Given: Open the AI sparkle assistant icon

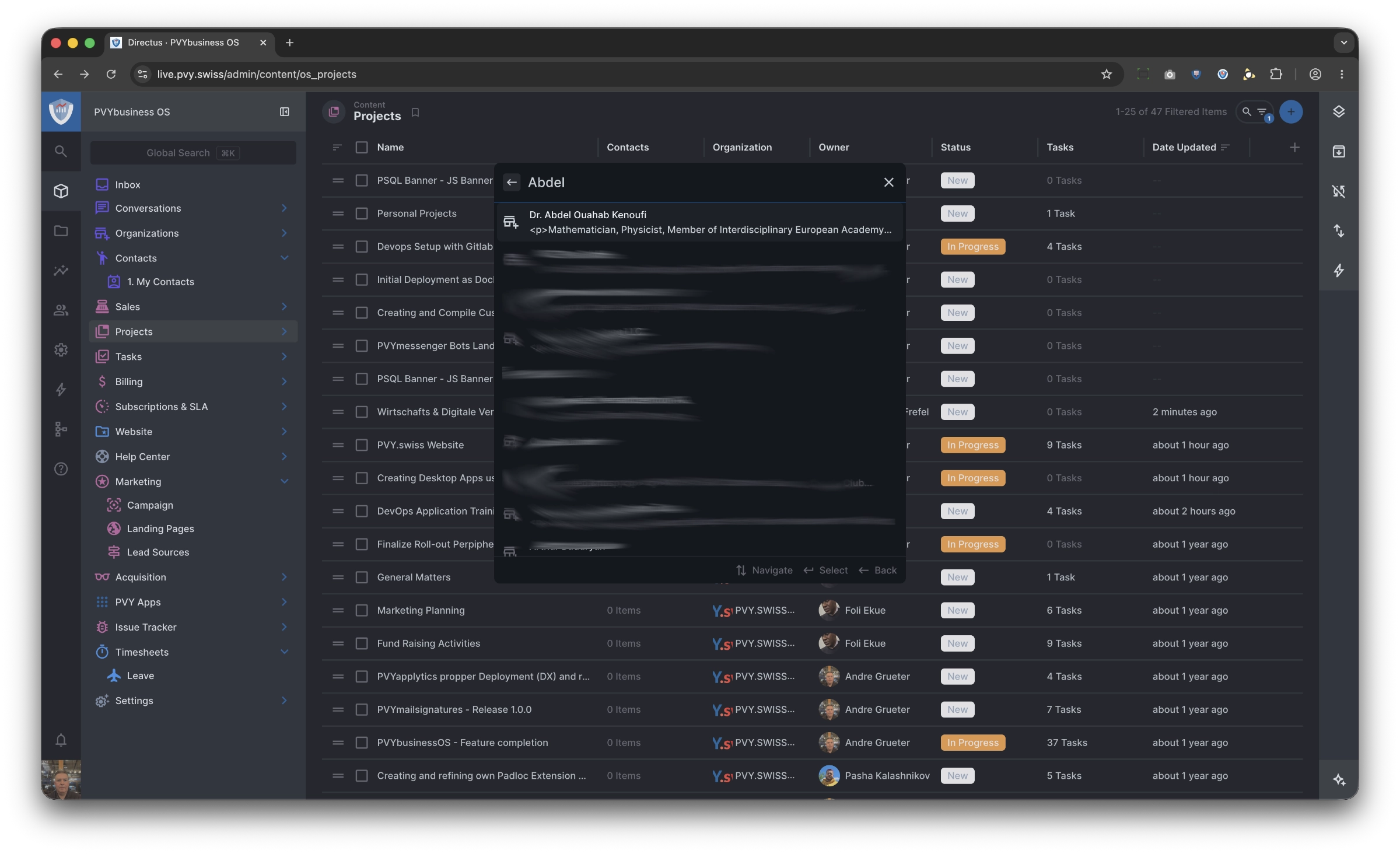Looking at the screenshot, I should [1339, 779].
